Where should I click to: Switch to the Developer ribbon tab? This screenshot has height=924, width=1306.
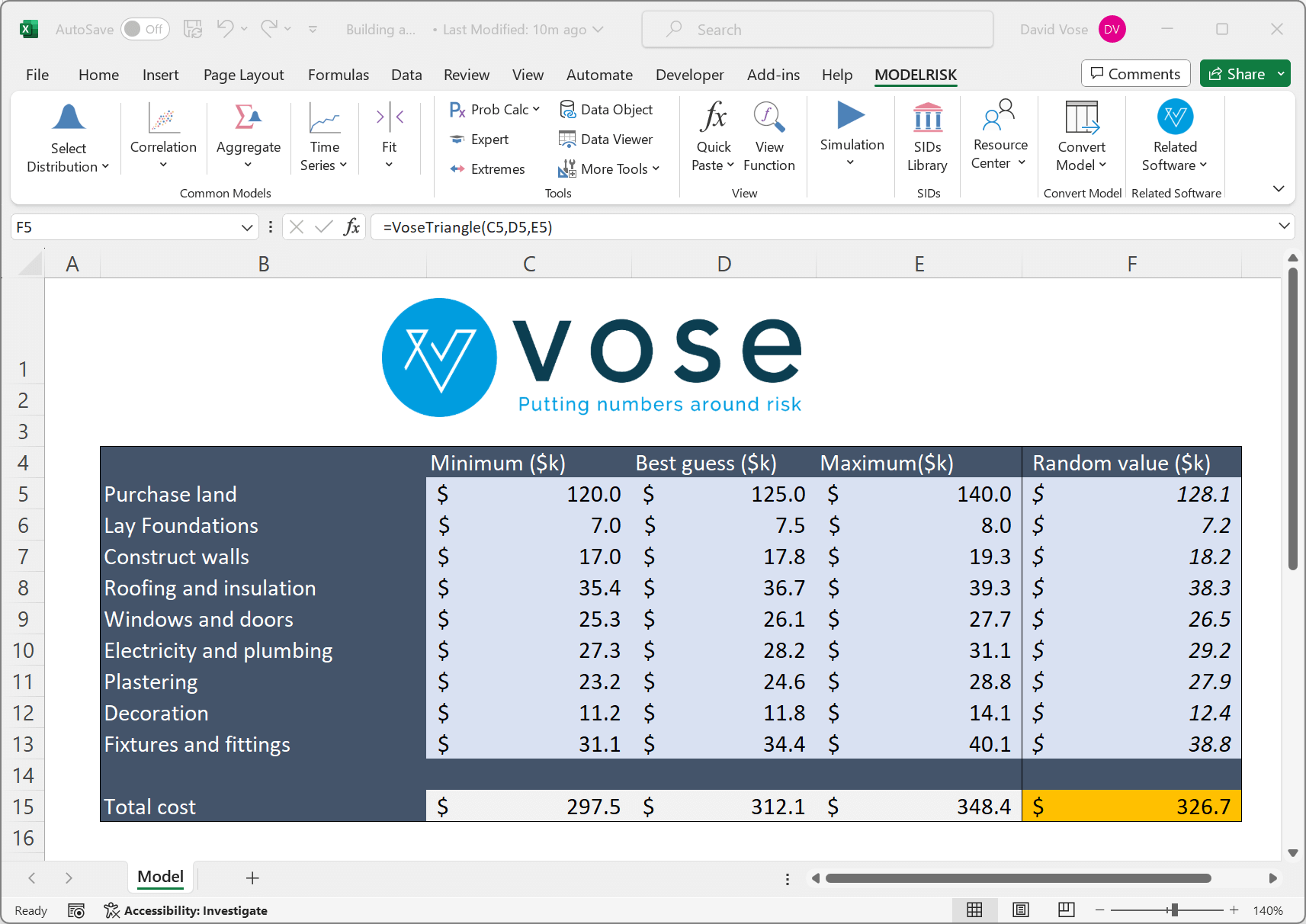pos(689,75)
